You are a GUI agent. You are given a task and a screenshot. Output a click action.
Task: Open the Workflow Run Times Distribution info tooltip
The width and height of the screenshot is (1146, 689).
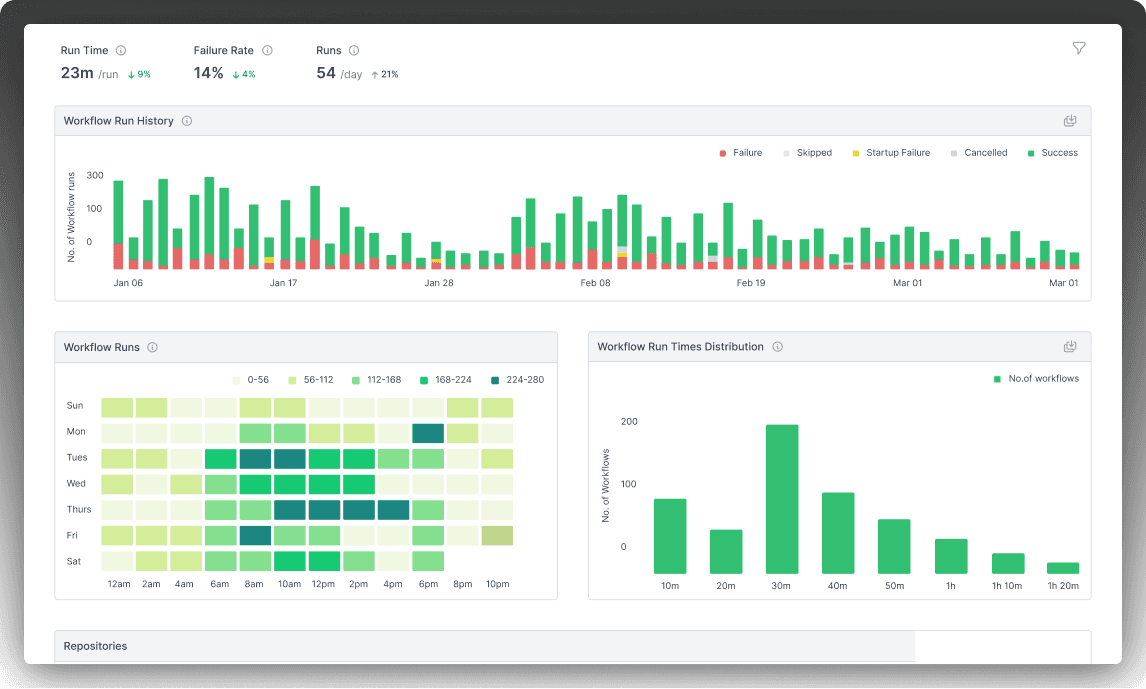[x=777, y=346]
